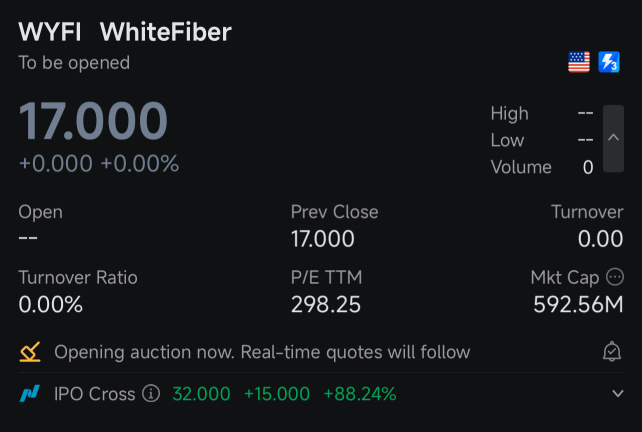
Task: Open the Mkt Cap more-info circle icon
Action: [x=615, y=277]
